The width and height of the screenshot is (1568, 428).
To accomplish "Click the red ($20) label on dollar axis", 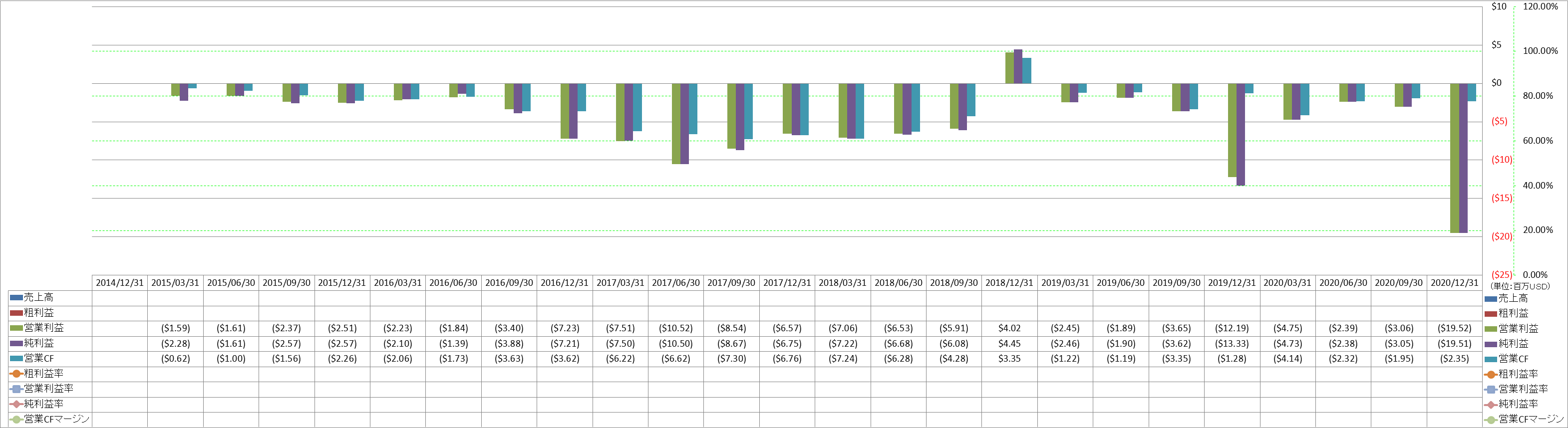I will pos(1502,236).
